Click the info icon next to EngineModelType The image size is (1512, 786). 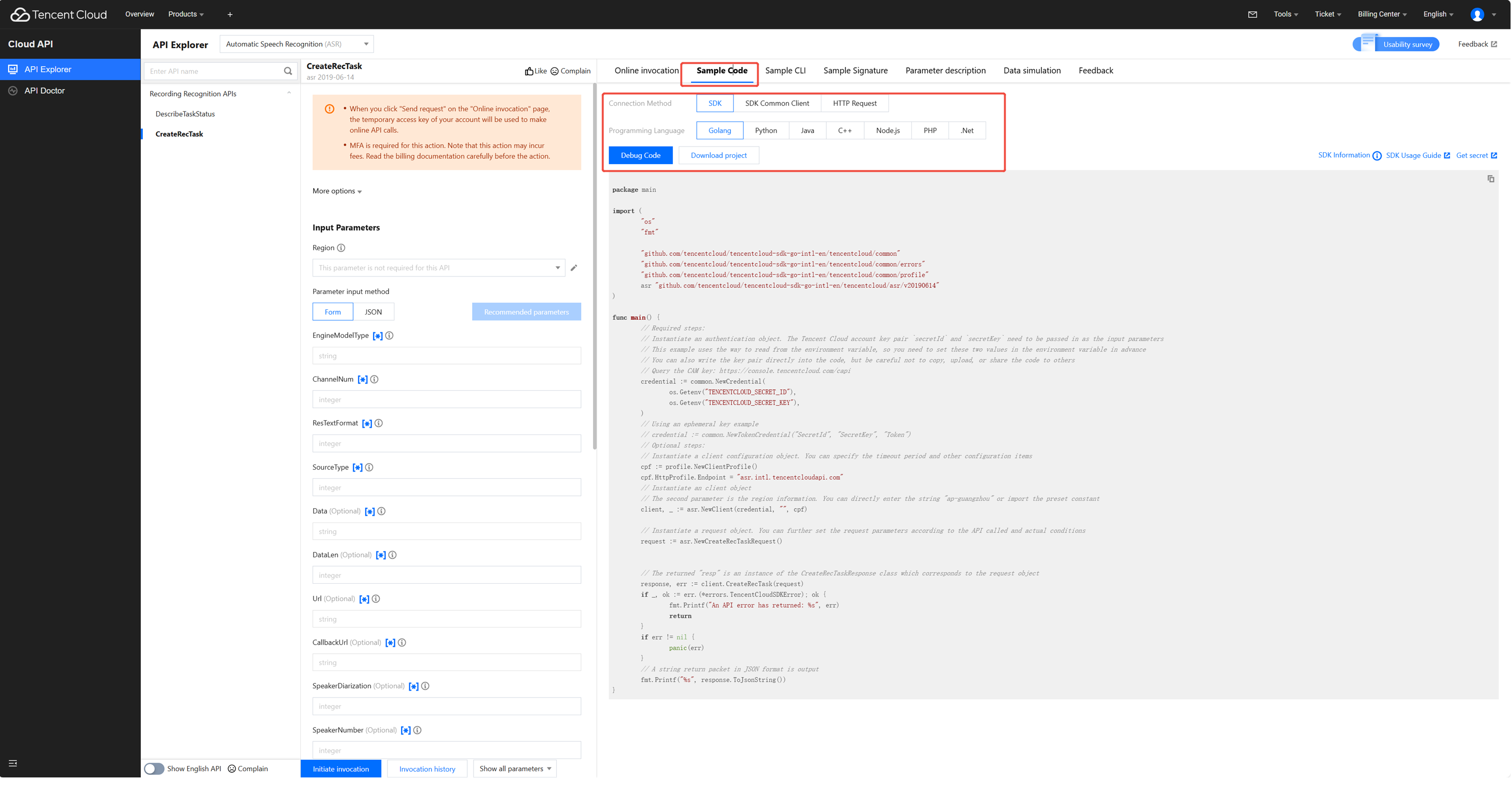point(389,336)
